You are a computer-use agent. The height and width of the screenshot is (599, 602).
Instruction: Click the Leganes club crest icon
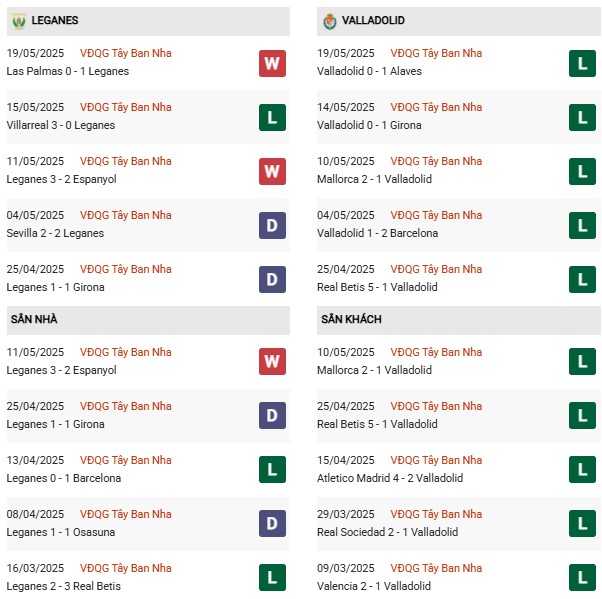(x=18, y=21)
